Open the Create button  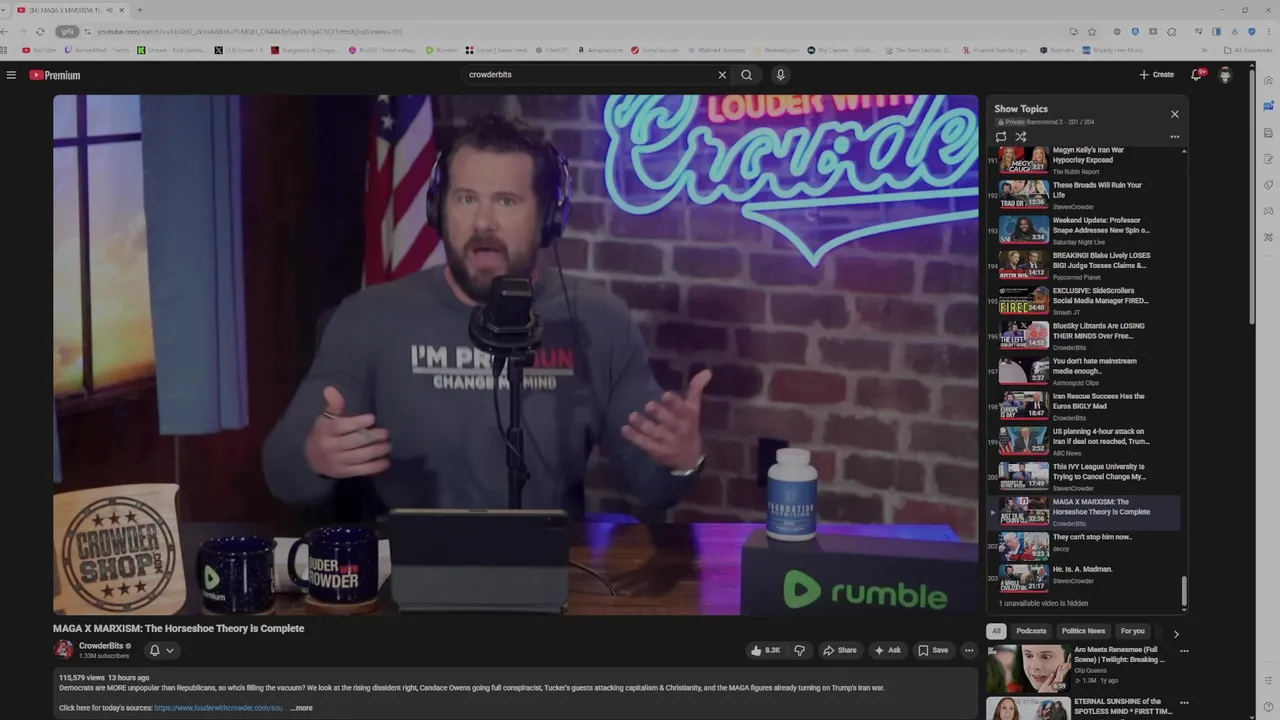tap(1156, 75)
